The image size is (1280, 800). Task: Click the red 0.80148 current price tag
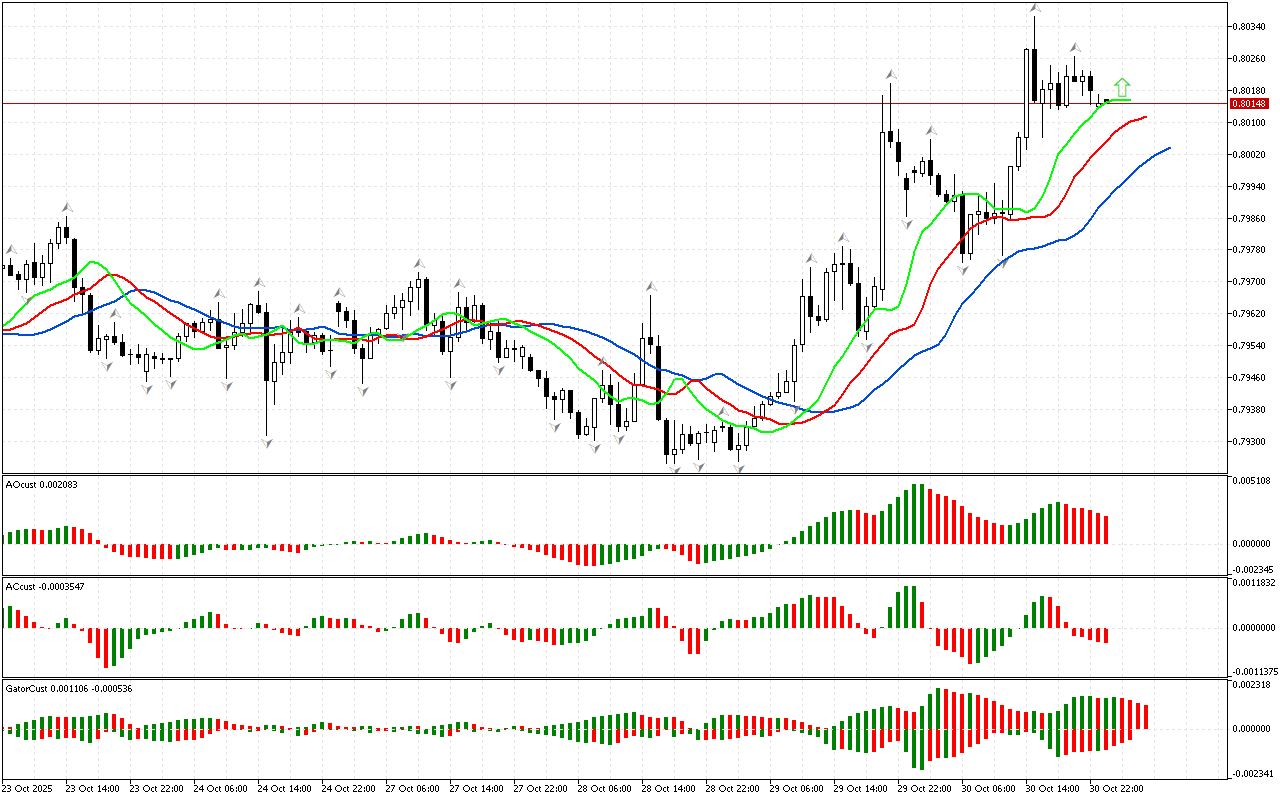[x=1249, y=103]
